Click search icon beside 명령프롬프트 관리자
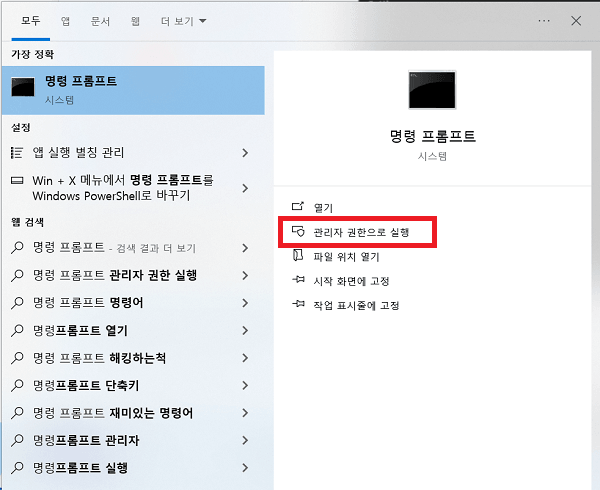The height and width of the screenshot is (490, 600). [x=17, y=441]
